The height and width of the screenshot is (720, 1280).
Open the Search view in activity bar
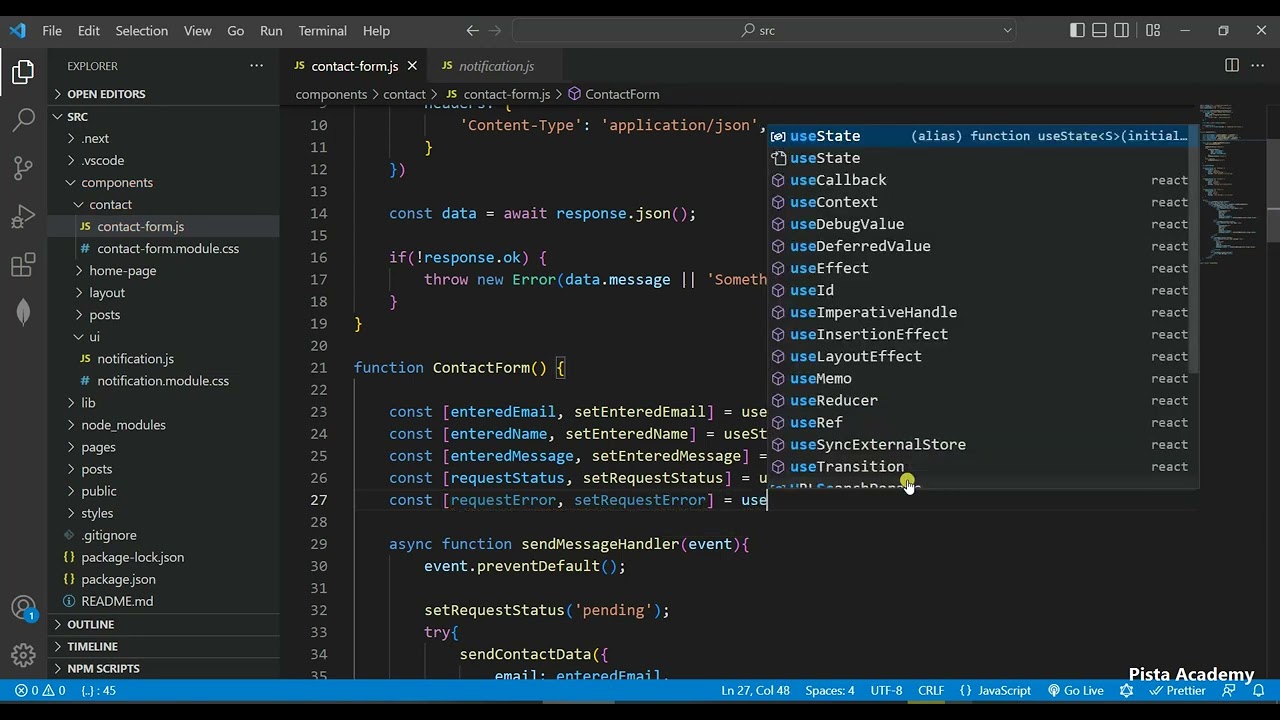pos(23,120)
